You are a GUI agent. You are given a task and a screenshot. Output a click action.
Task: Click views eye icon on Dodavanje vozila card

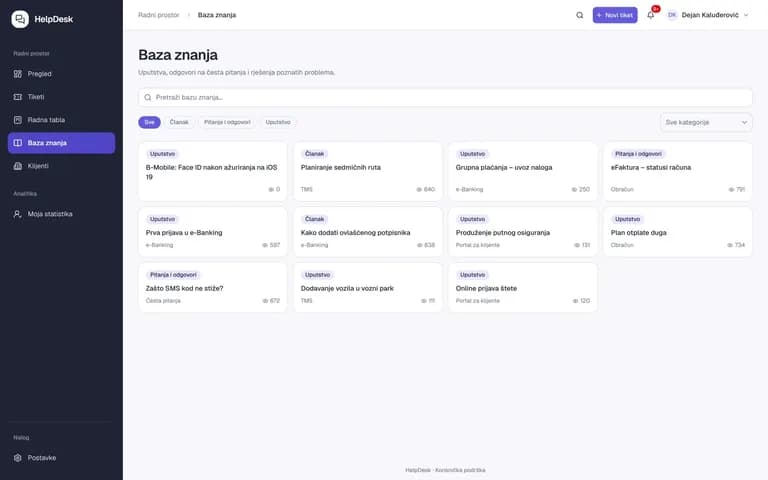tap(424, 301)
